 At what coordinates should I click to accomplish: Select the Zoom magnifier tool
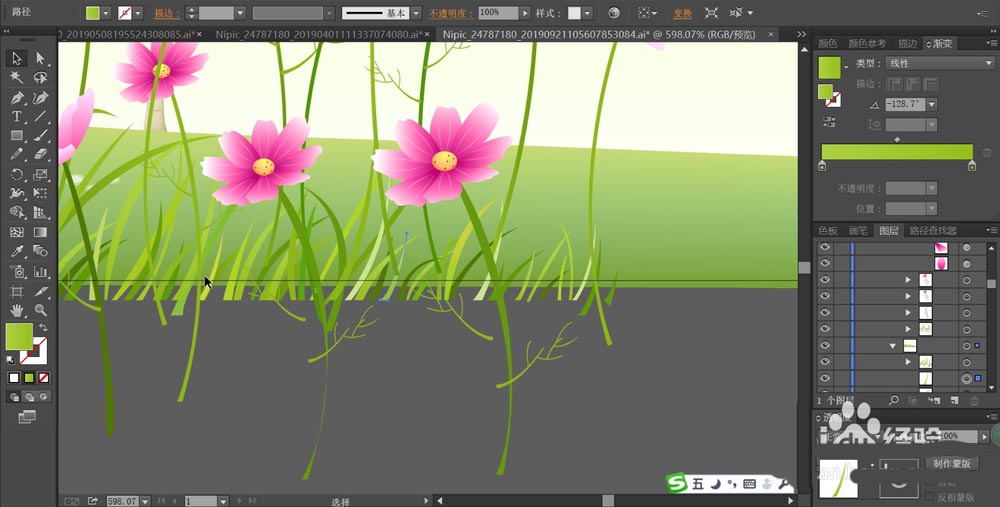click(41, 310)
